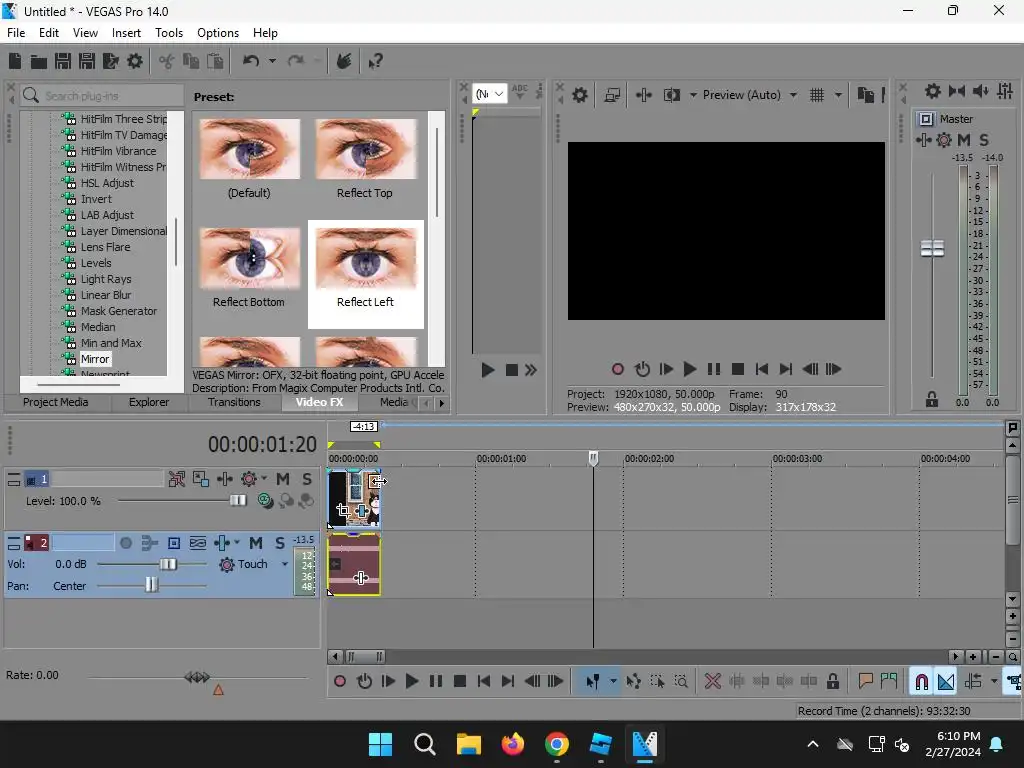The image size is (1024, 768).
Task: Open video preview properties gear icon
Action: 579,95
